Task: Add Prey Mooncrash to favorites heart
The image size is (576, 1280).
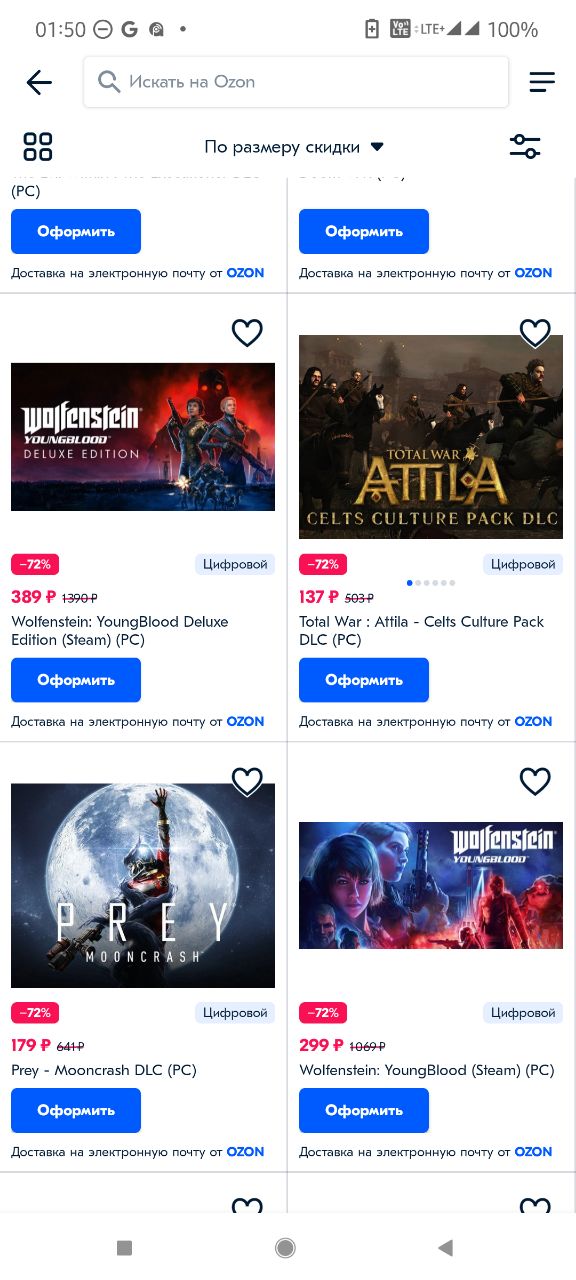Action: tap(247, 781)
